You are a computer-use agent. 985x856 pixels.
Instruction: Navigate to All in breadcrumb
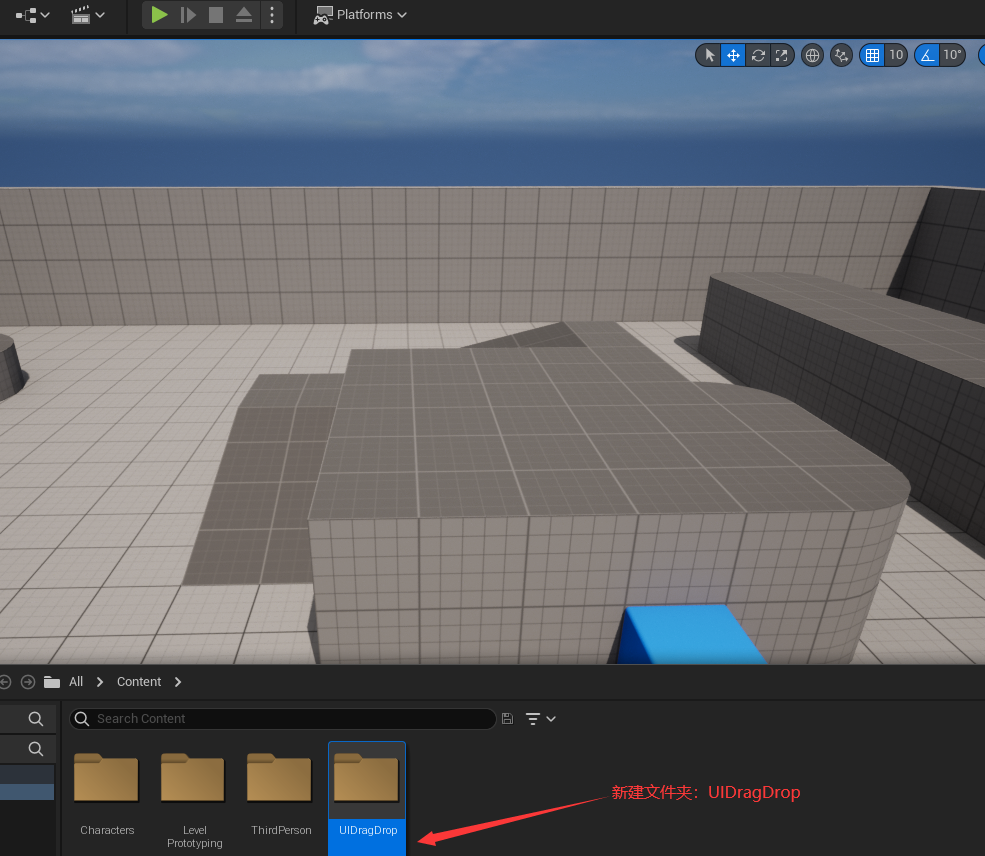76,681
